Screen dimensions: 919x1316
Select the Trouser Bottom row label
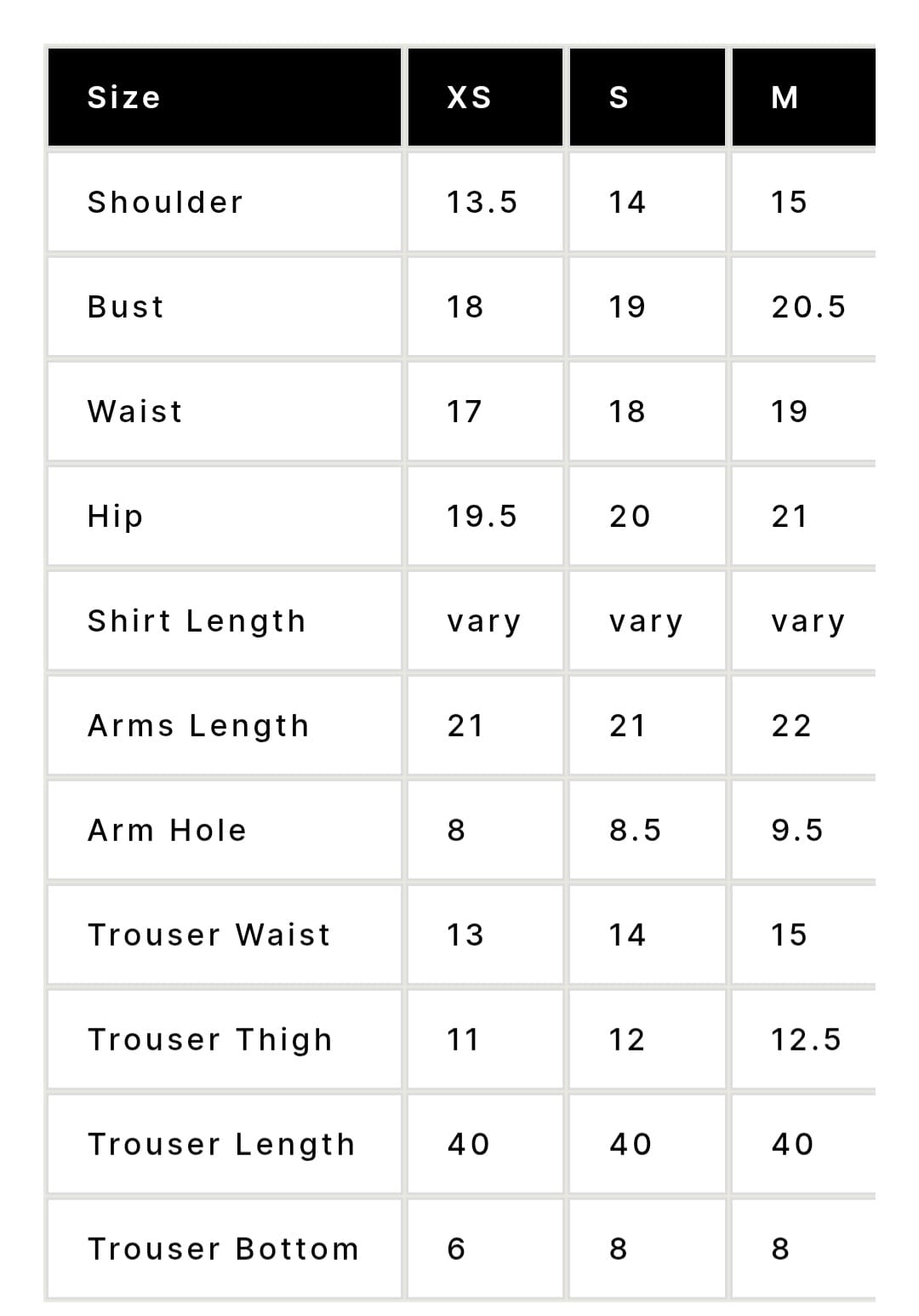click(225, 1249)
